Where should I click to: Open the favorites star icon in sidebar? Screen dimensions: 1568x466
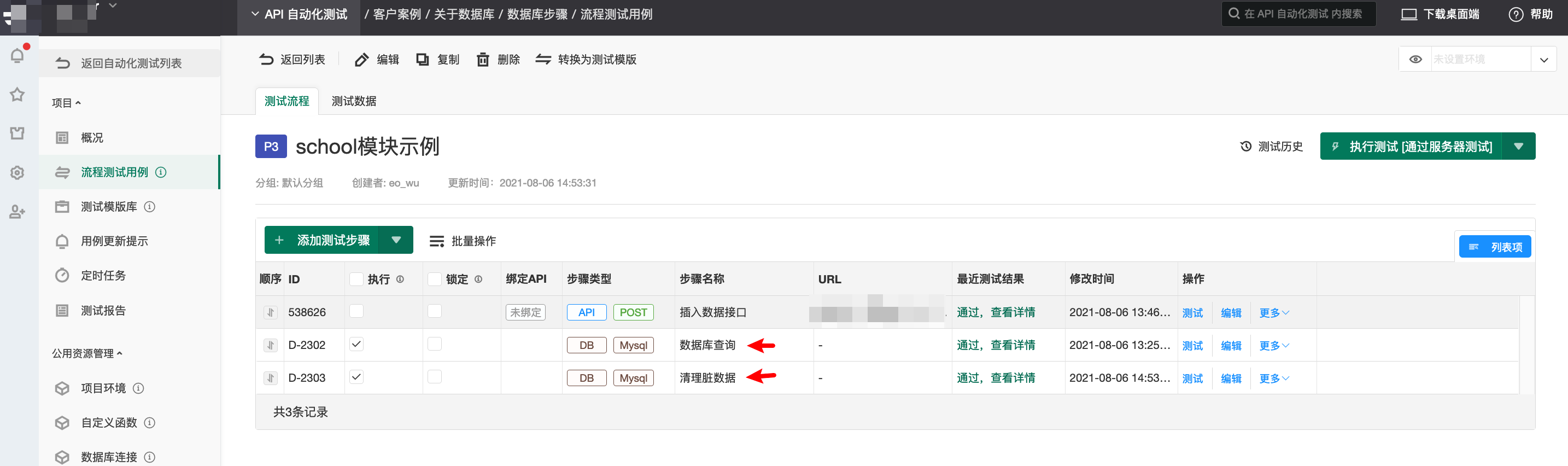click(17, 95)
